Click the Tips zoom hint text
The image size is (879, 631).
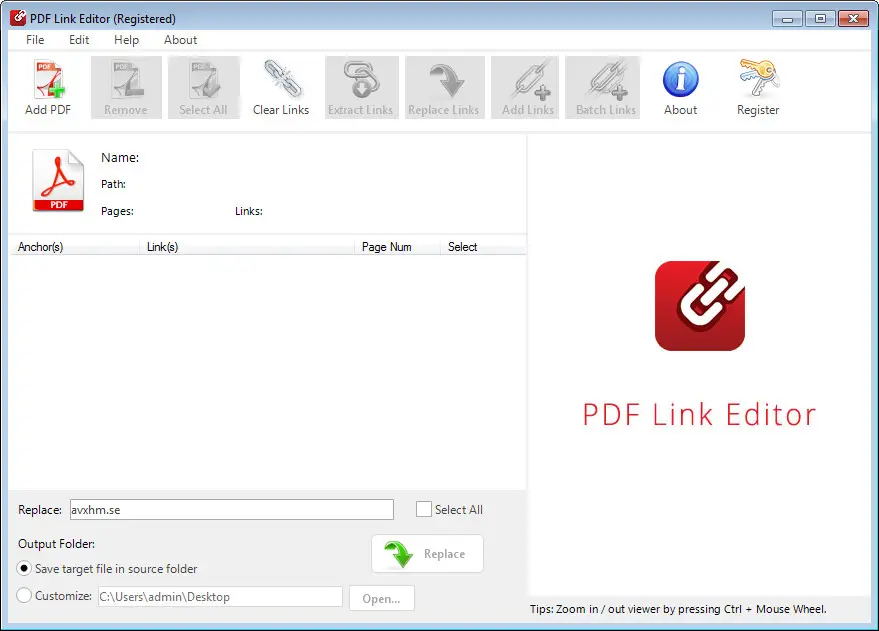coord(678,609)
